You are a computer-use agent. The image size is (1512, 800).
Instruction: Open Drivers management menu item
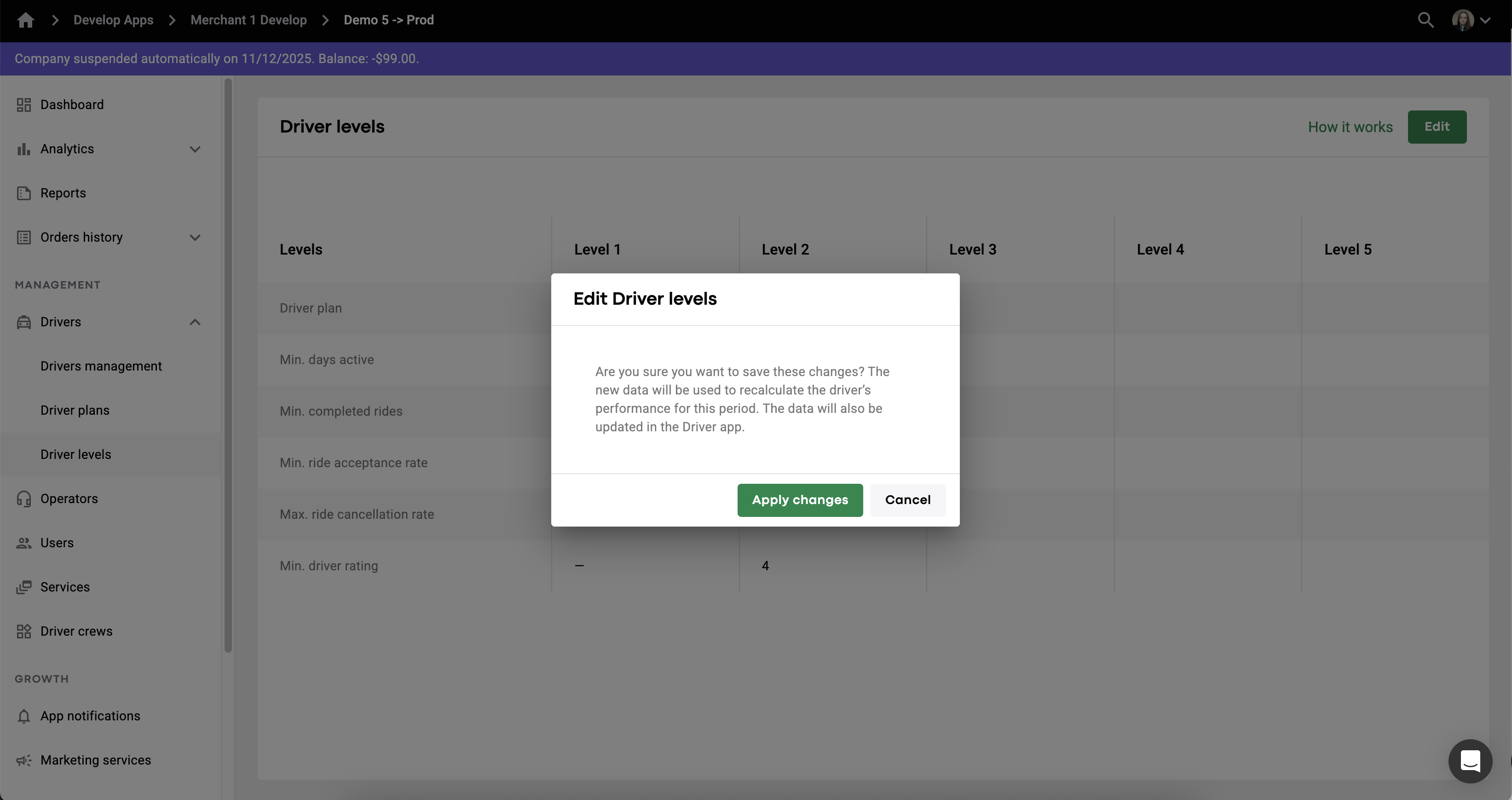tap(101, 366)
